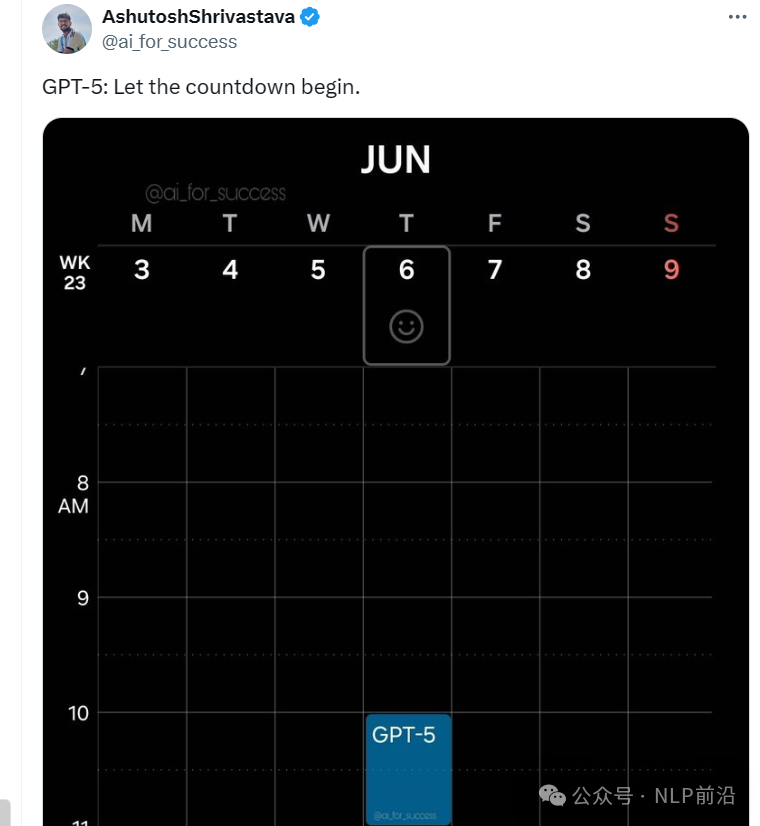
Task: Select Saturday the 8th in calendar
Action: pos(583,270)
